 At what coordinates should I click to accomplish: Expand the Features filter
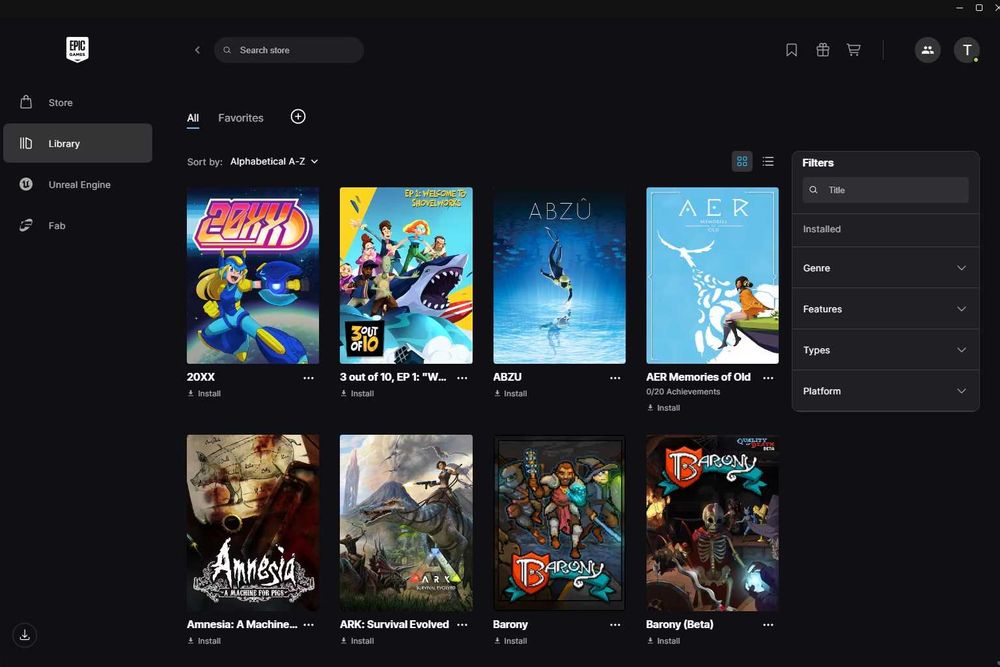coord(885,309)
